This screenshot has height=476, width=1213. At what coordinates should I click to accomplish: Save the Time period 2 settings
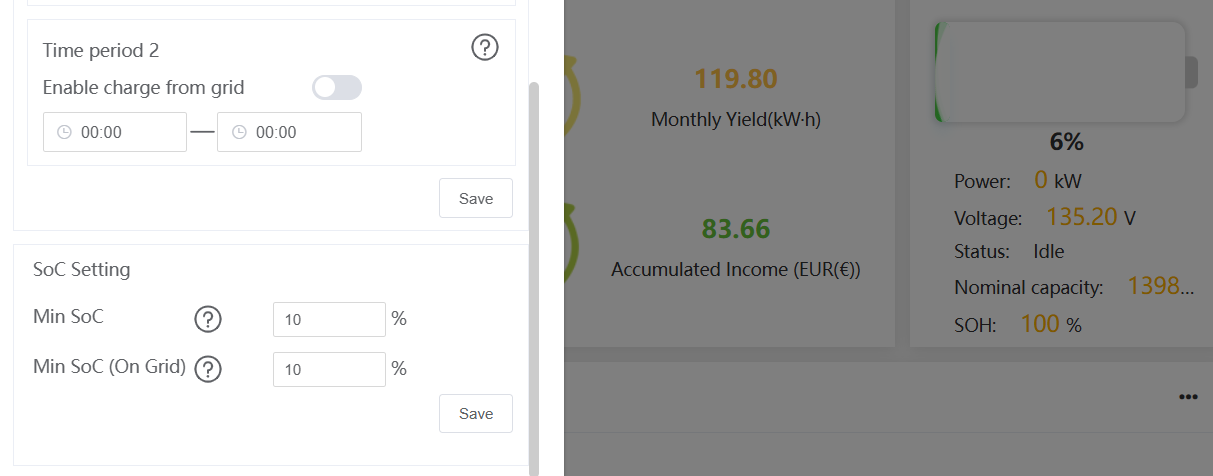coord(476,198)
